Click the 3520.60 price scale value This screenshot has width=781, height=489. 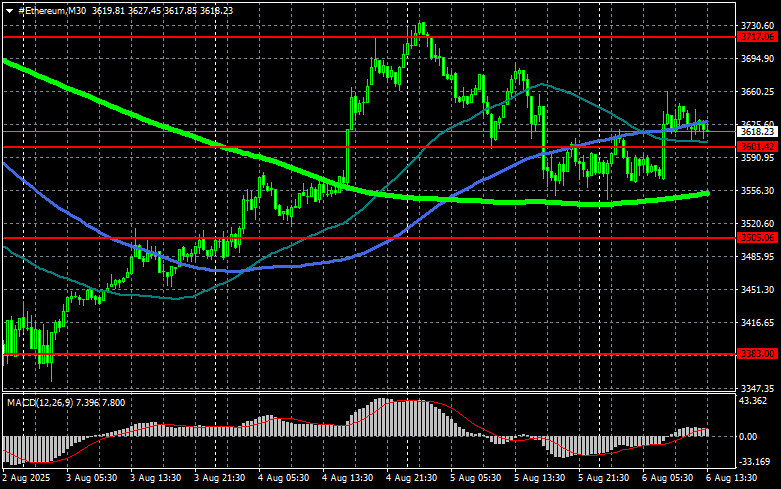click(x=758, y=224)
